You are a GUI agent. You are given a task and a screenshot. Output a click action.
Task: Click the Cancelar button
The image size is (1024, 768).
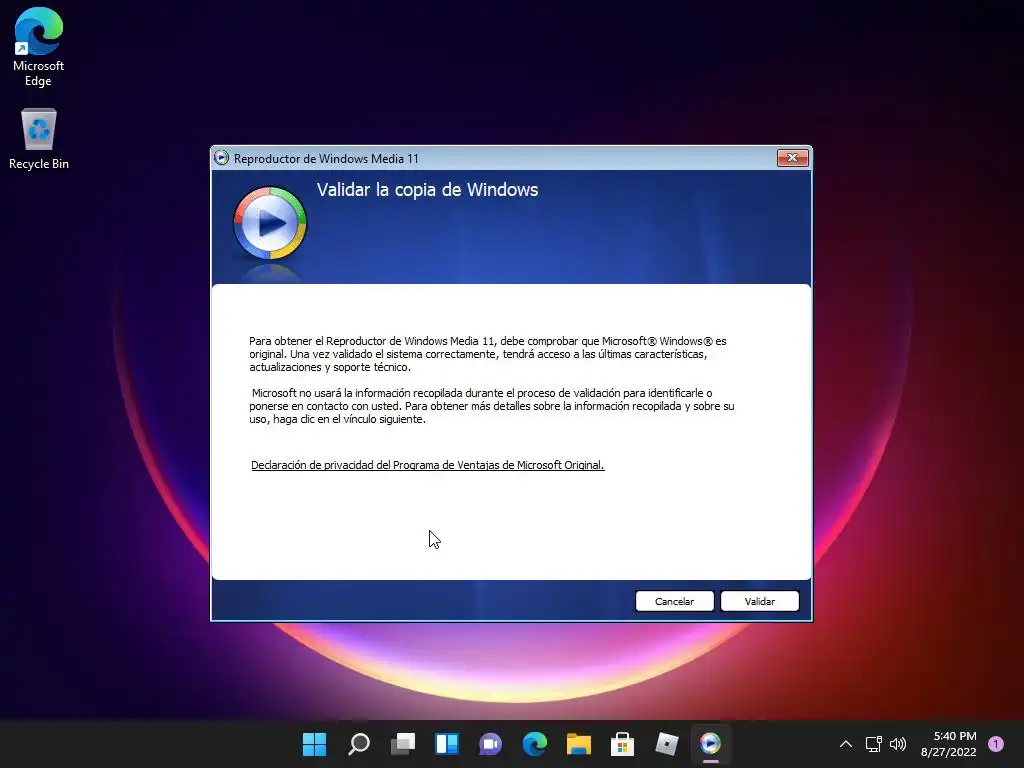[x=674, y=601]
